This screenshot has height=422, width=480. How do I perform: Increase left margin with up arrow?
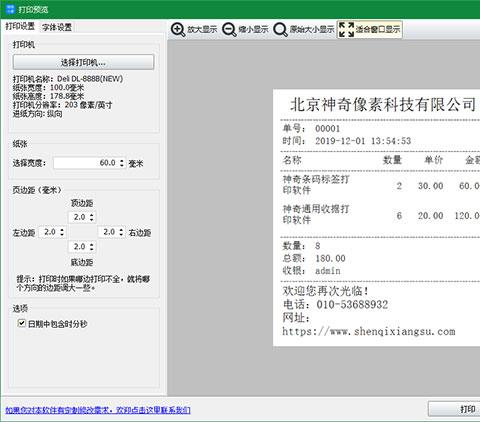point(62,229)
